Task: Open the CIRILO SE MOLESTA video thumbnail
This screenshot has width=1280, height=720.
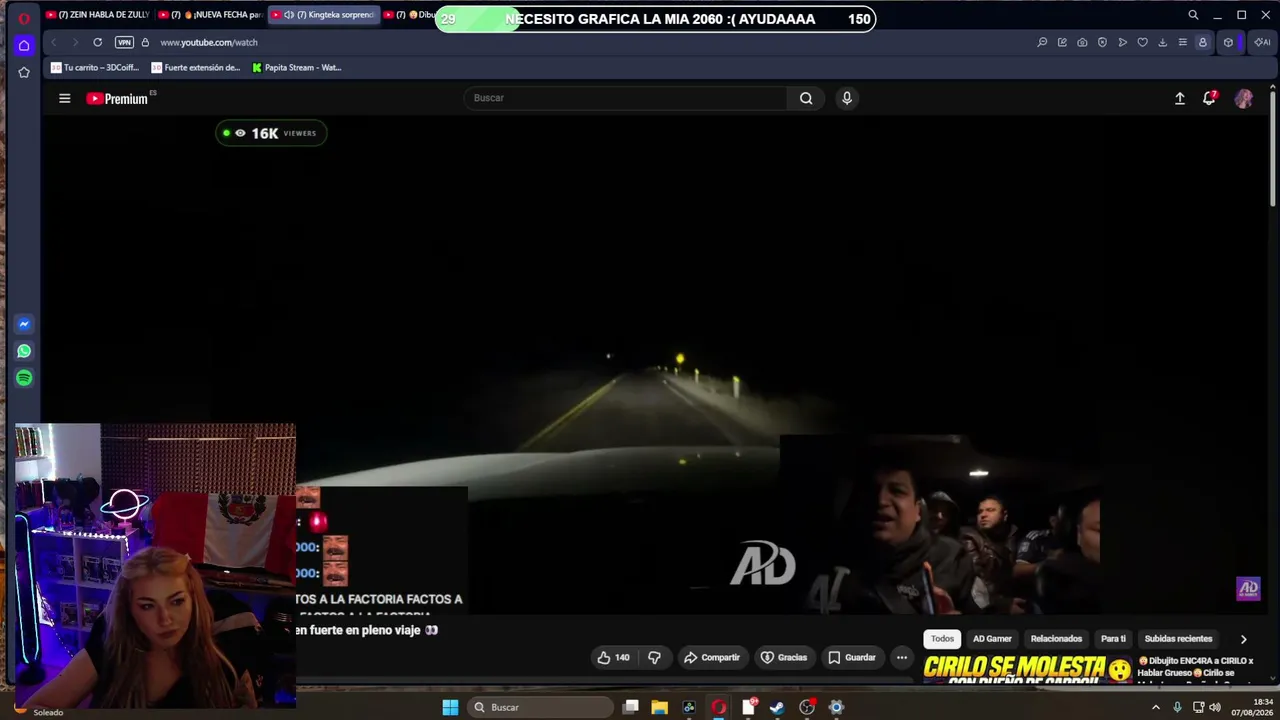Action: pos(1027,670)
